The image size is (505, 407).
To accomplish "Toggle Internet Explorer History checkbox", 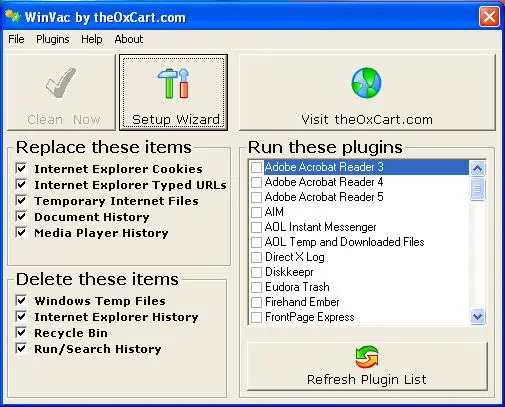I will 21,316.
